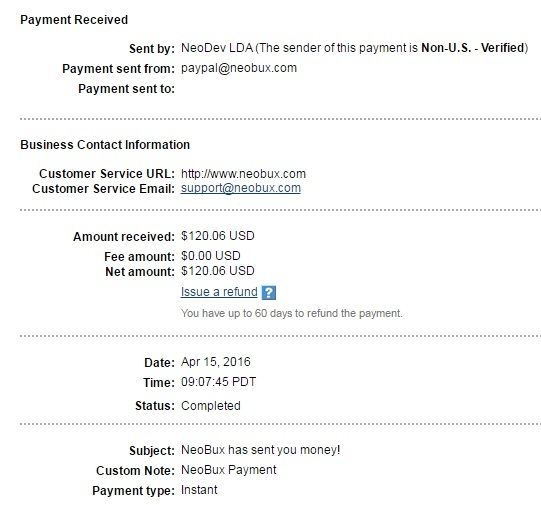541x505 pixels.
Task: Select the amount received $120.06 USD value
Action: (x=218, y=236)
